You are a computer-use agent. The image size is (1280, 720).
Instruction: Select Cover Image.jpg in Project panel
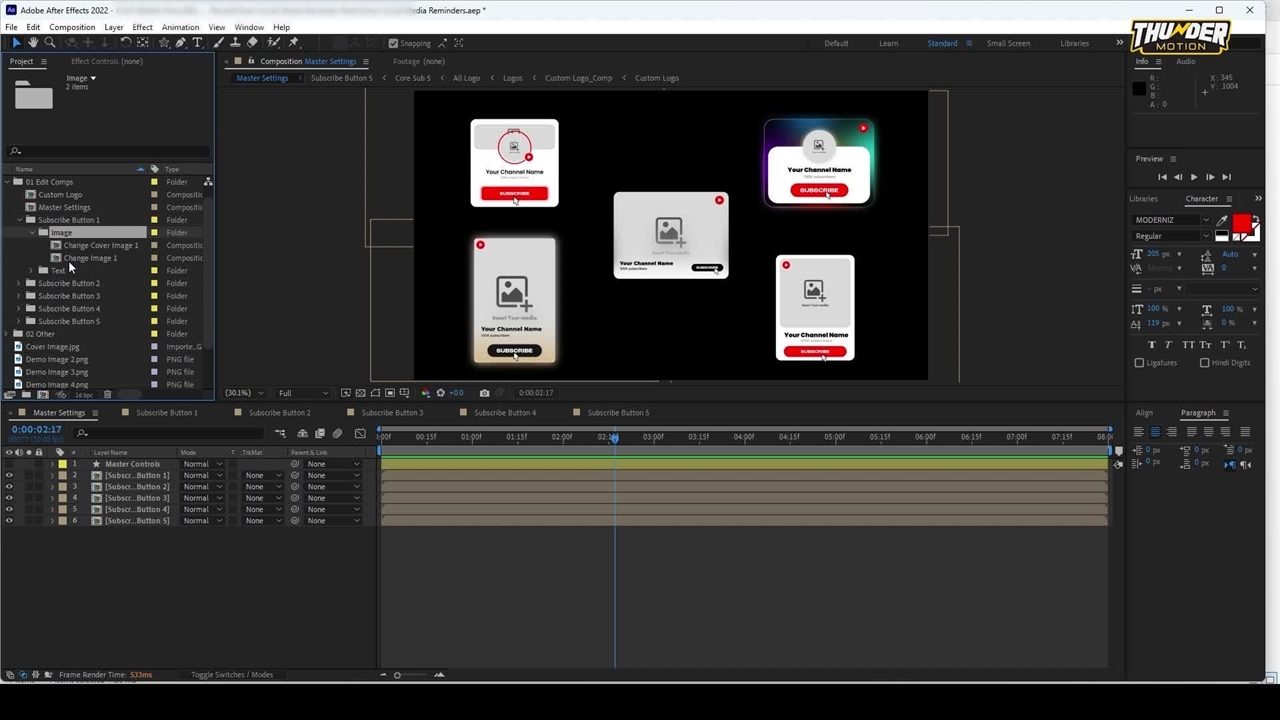[52, 347]
